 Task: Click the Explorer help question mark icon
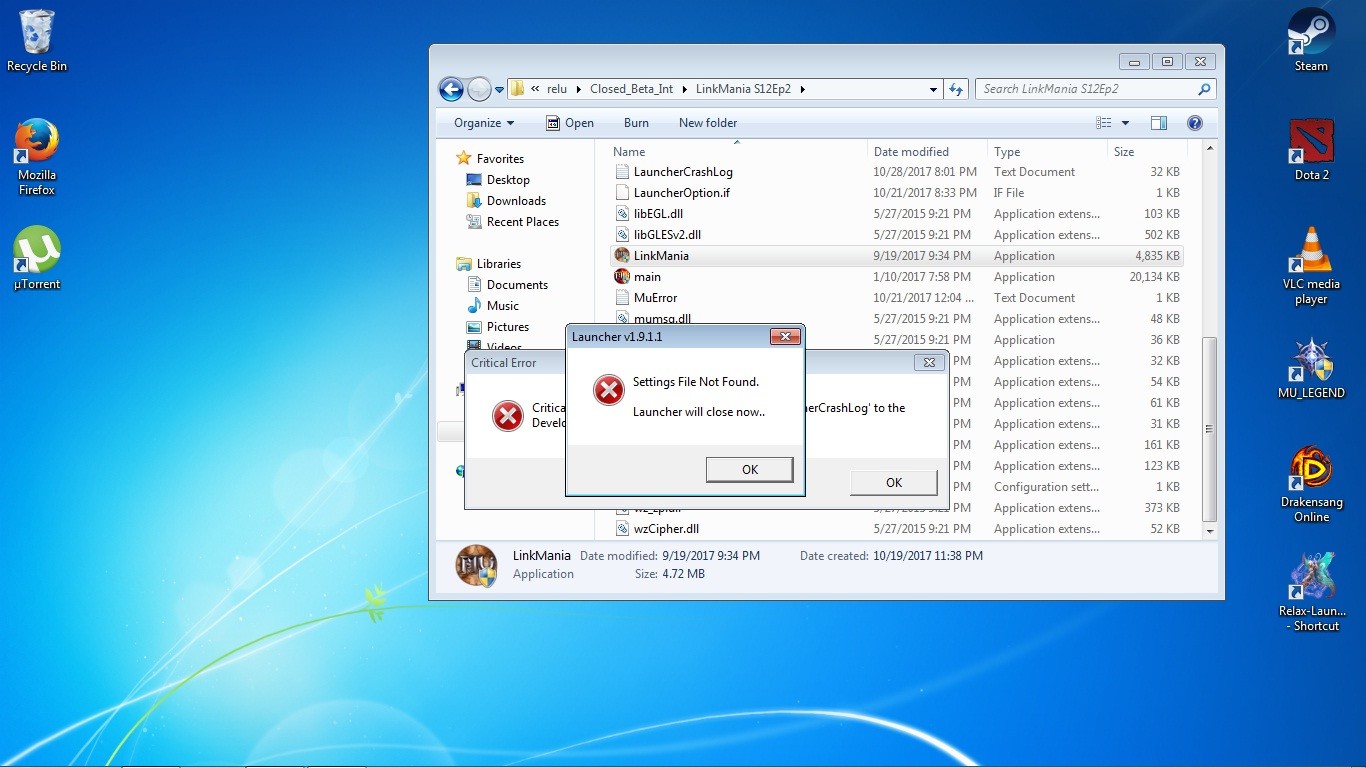[1194, 123]
